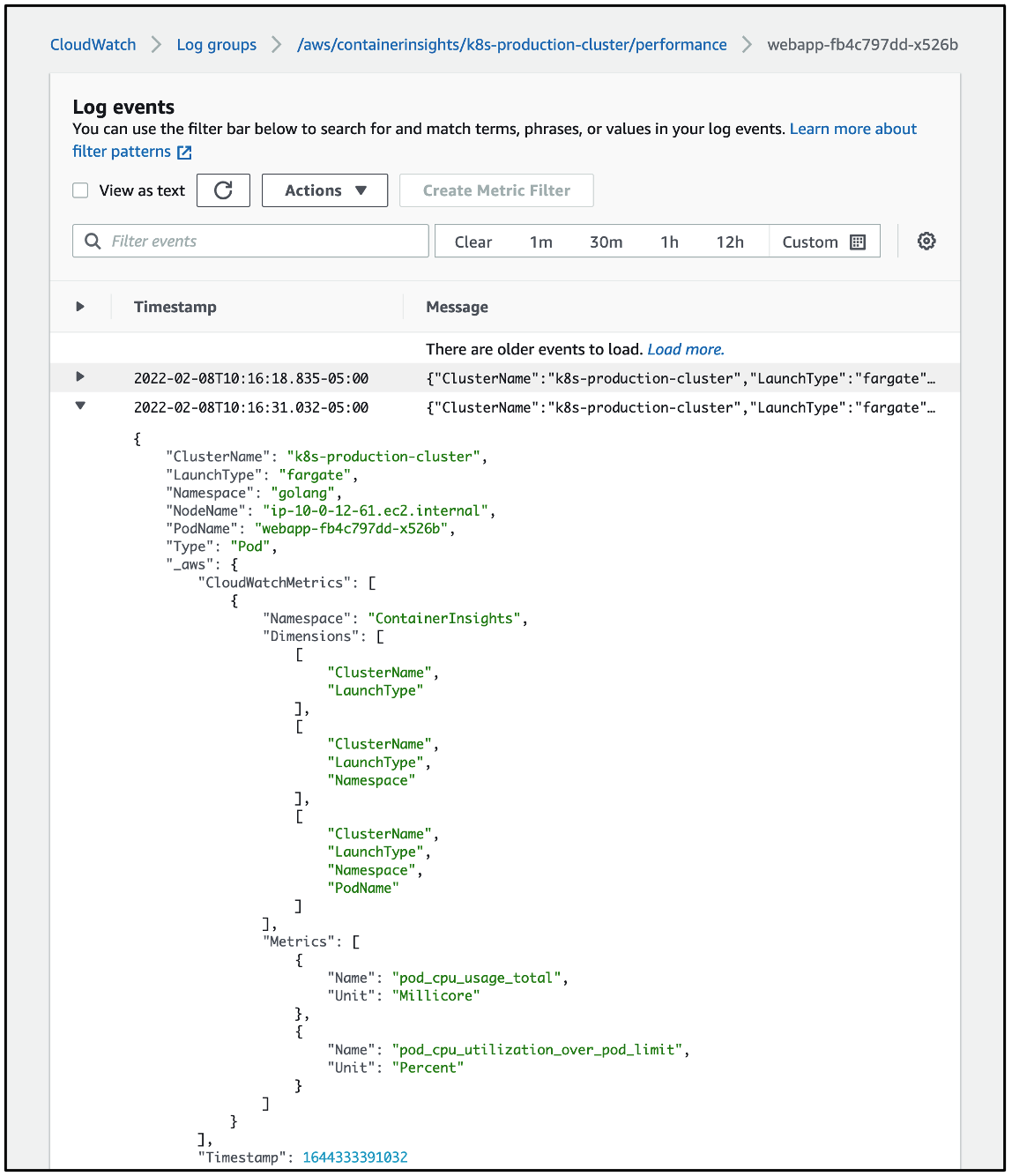Open the display settings gear
The image size is (1012, 1176).
click(x=926, y=241)
